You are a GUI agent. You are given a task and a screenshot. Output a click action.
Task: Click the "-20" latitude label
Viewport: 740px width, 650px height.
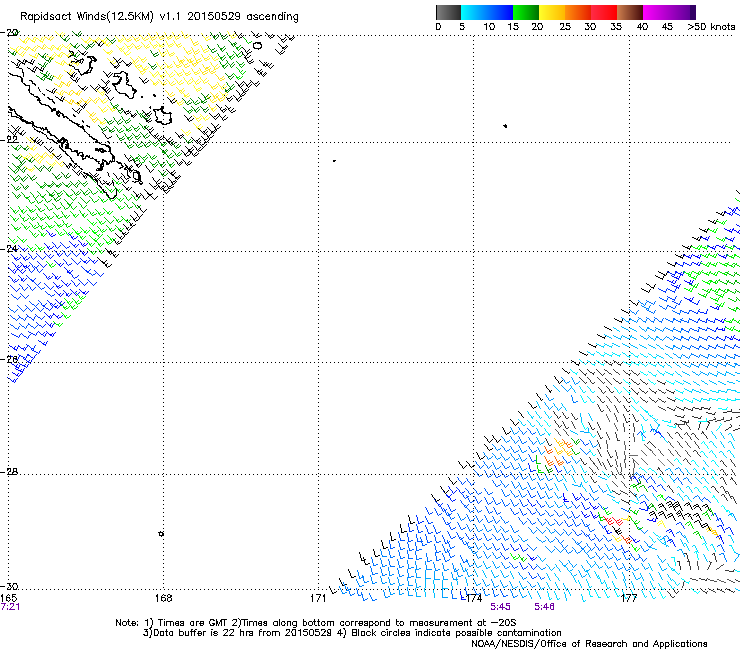pyautogui.click(x=10, y=33)
